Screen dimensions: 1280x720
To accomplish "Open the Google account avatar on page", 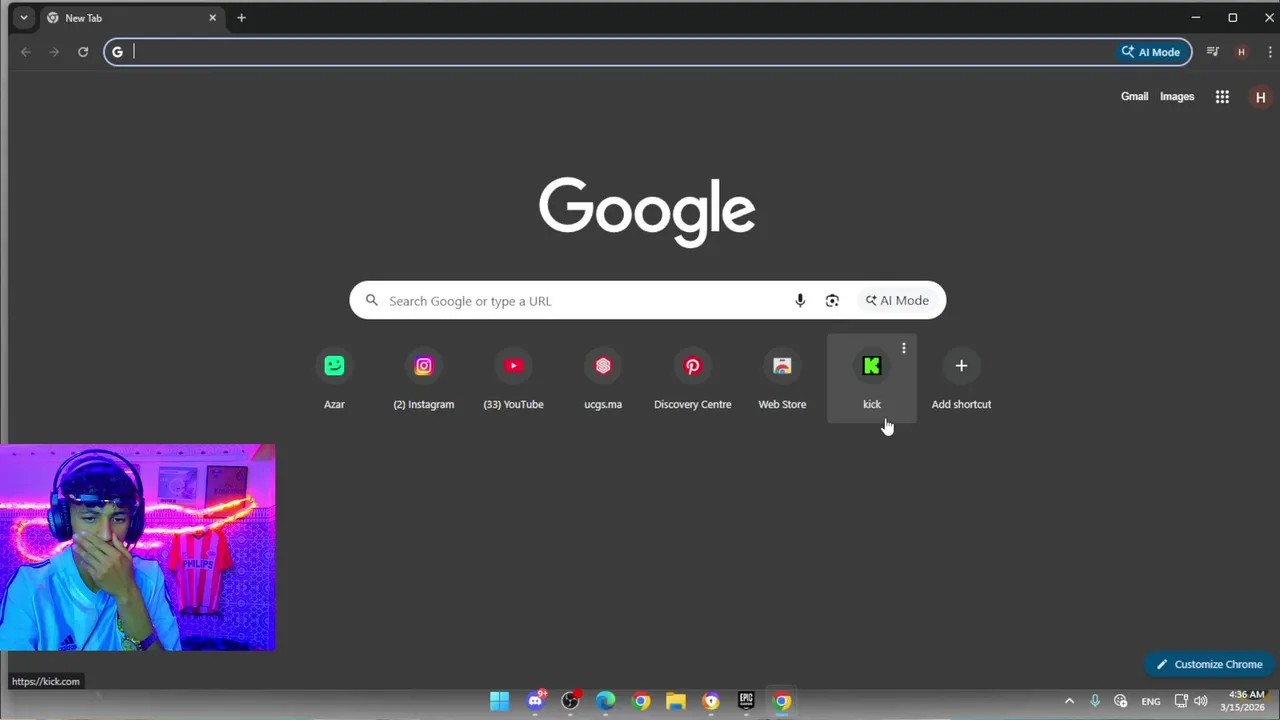I will 1260,97.
